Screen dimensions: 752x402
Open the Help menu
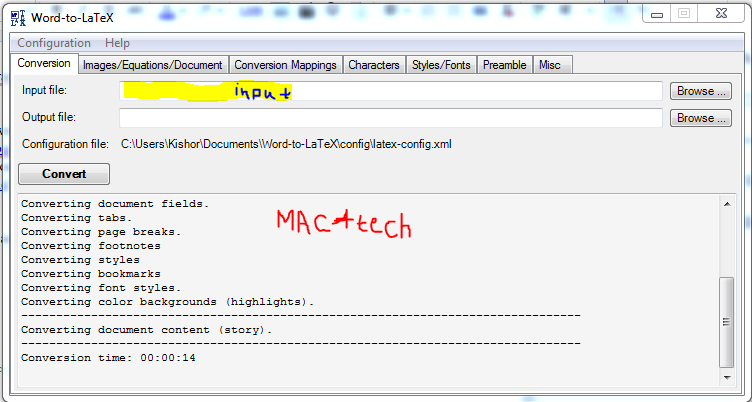point(117,43)
